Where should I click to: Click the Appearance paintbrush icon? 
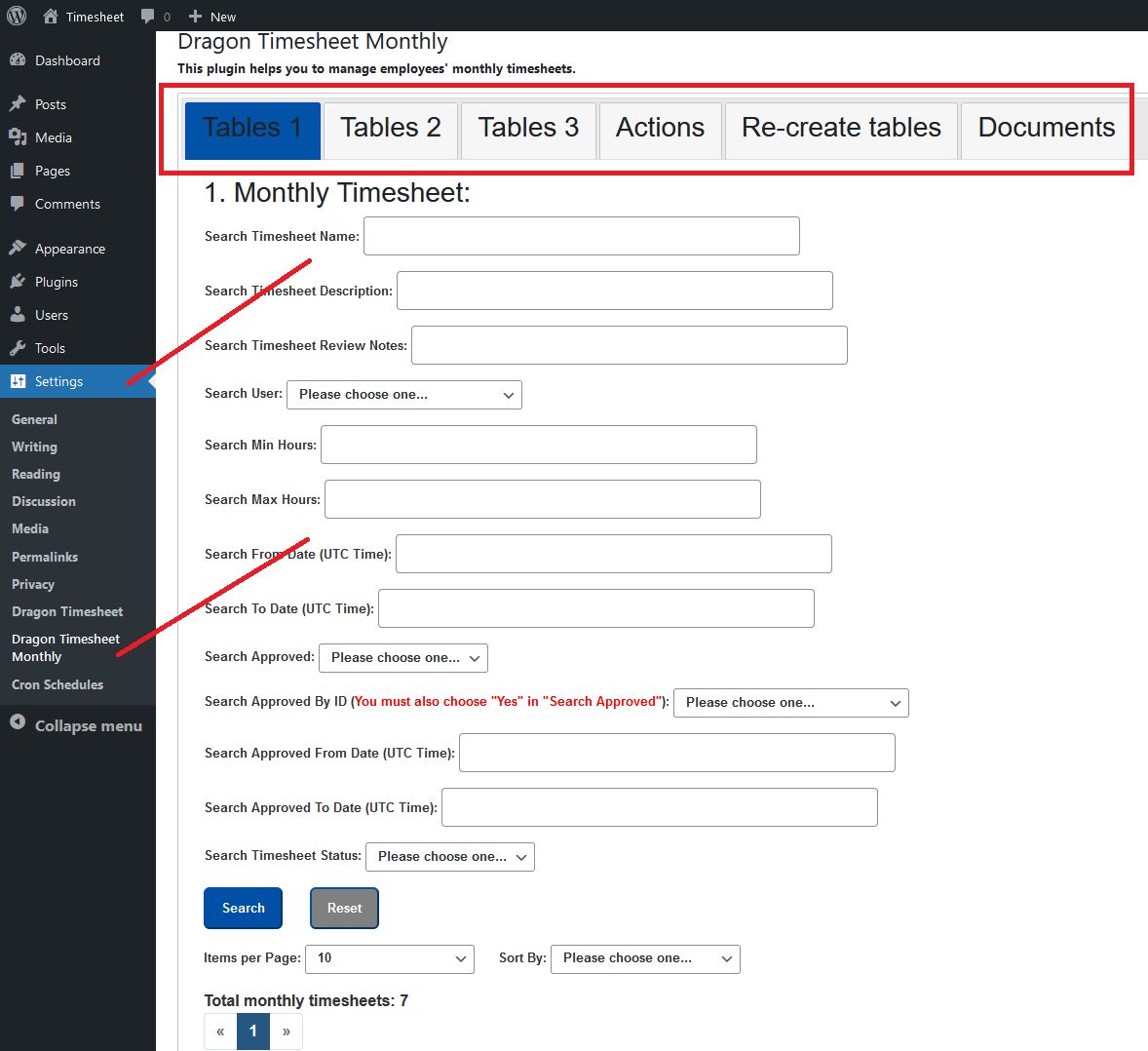[18, 249]
